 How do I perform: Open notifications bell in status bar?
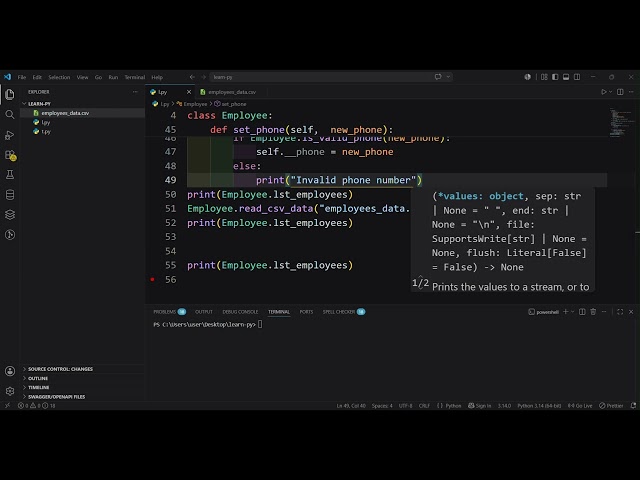tap(633, 406)
